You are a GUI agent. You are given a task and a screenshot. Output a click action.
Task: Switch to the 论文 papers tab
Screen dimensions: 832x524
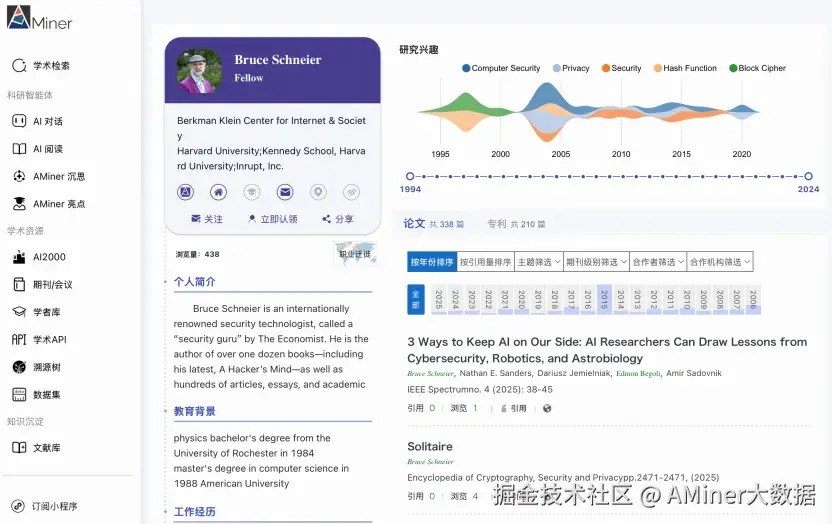[x=434, y=224]
